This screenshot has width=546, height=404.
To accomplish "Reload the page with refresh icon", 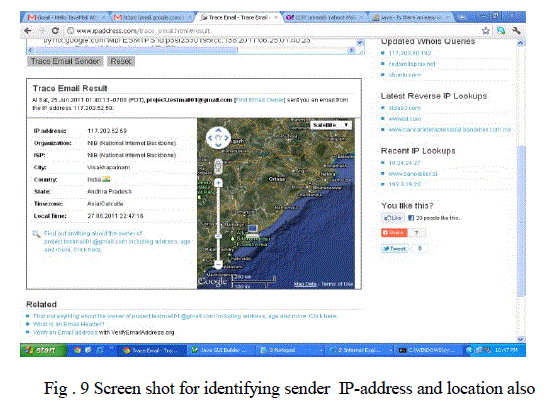I will coord(55,31).
